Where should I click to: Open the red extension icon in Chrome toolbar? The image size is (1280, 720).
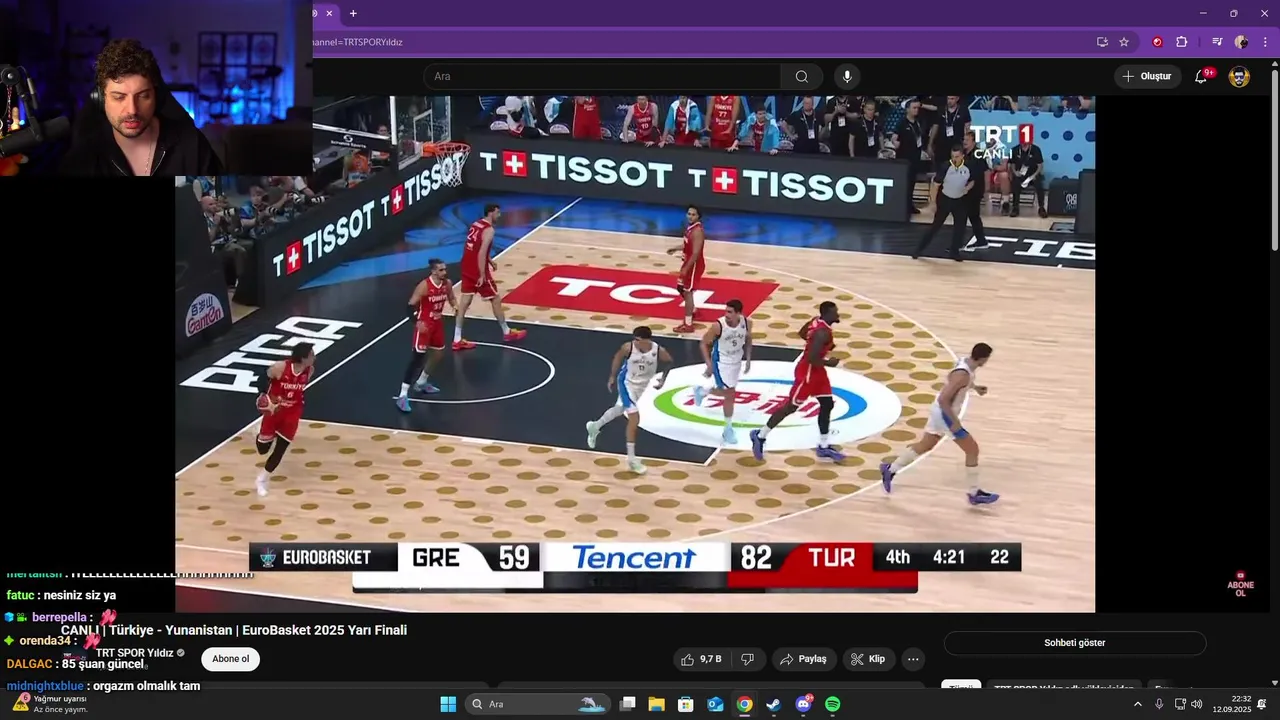coord(1158,42)
